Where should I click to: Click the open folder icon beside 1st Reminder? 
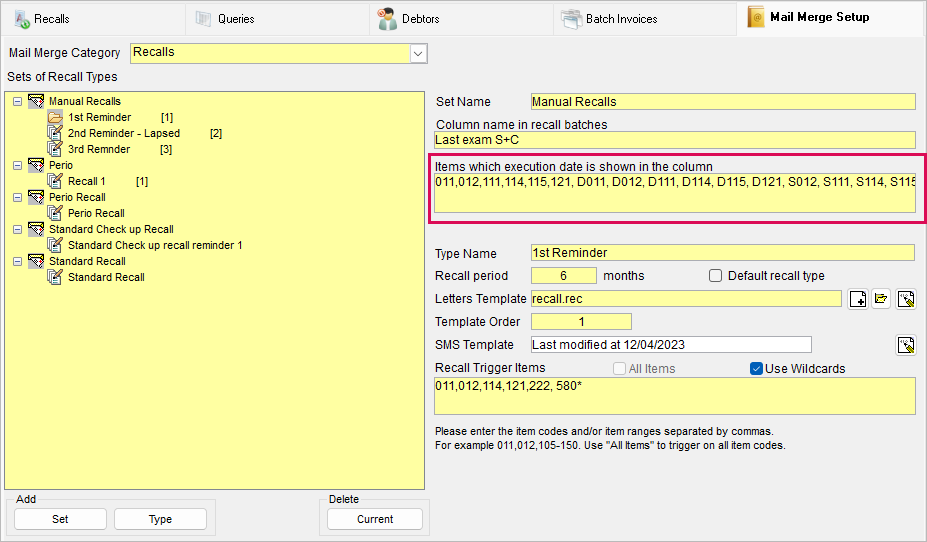click(x=55, y=117)
